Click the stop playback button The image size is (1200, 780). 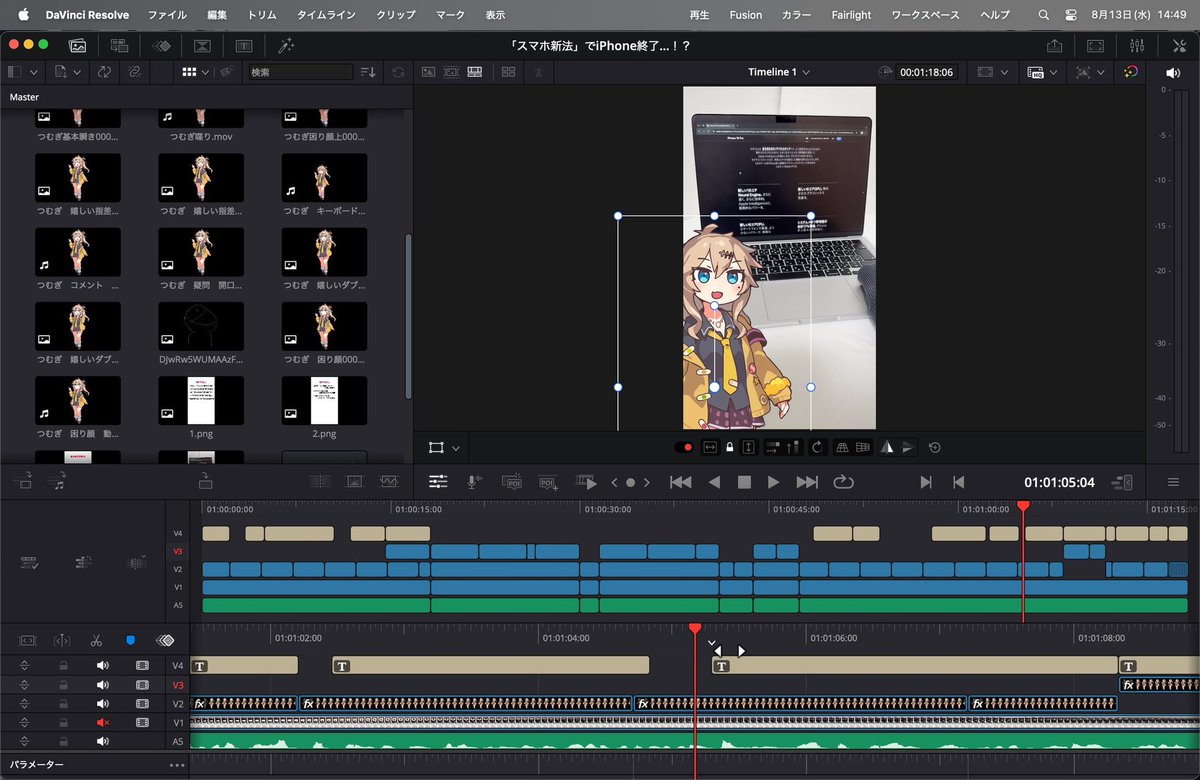point(743,482)
